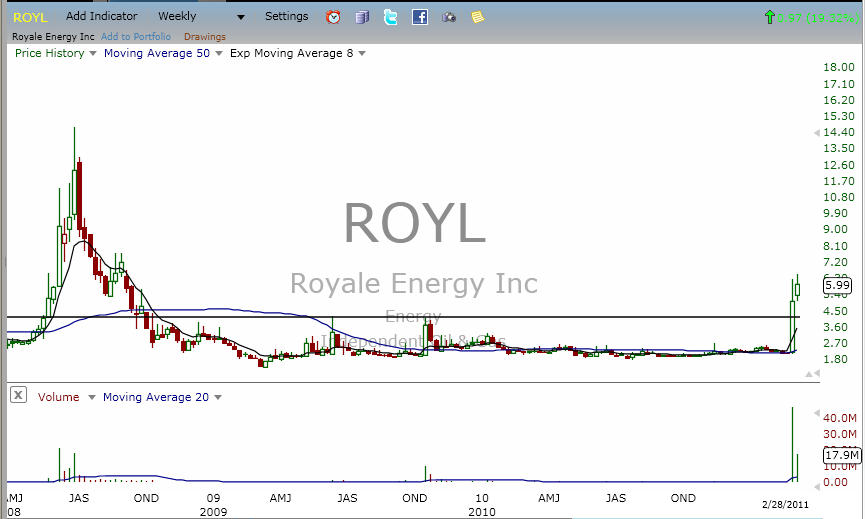
Task: Click the Royale Energy Inc company name
Action: pos(53,36)
